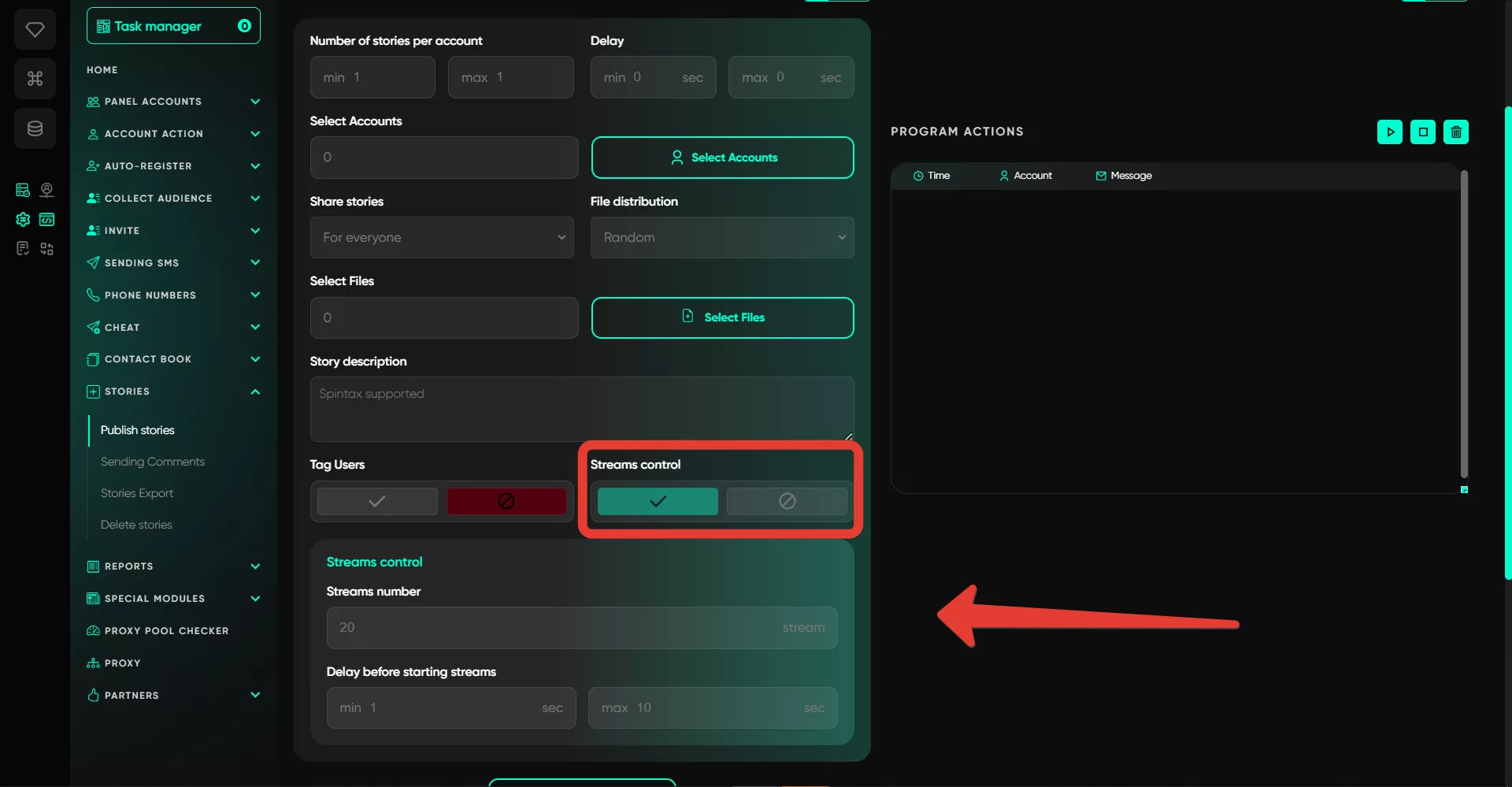Open the File distribution Random dropdown

coord(722,238)
